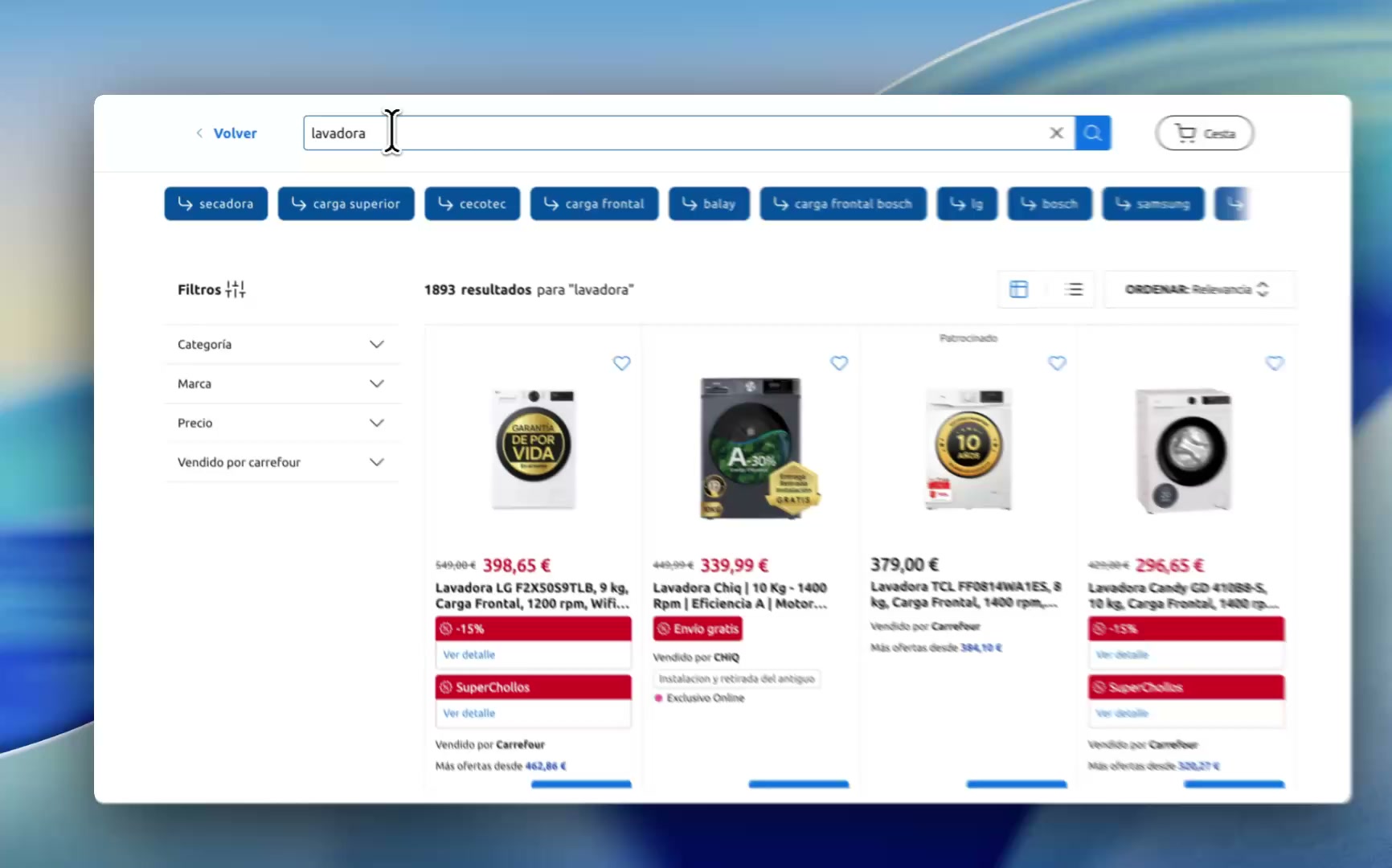
Task: Favorite the Lavadora Candy with heart icon
Action: (1275, 363)
